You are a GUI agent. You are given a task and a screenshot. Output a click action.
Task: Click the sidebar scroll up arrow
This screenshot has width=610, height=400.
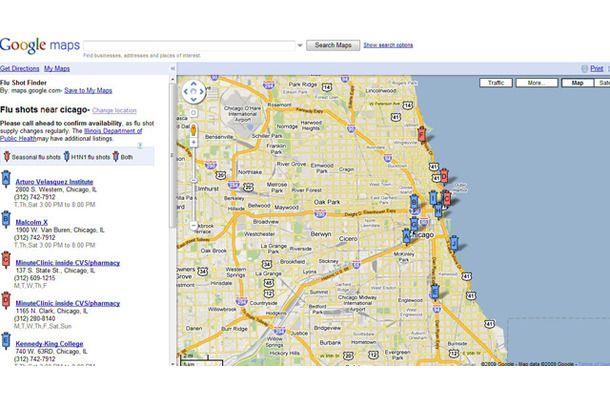(x=173, y=79)
